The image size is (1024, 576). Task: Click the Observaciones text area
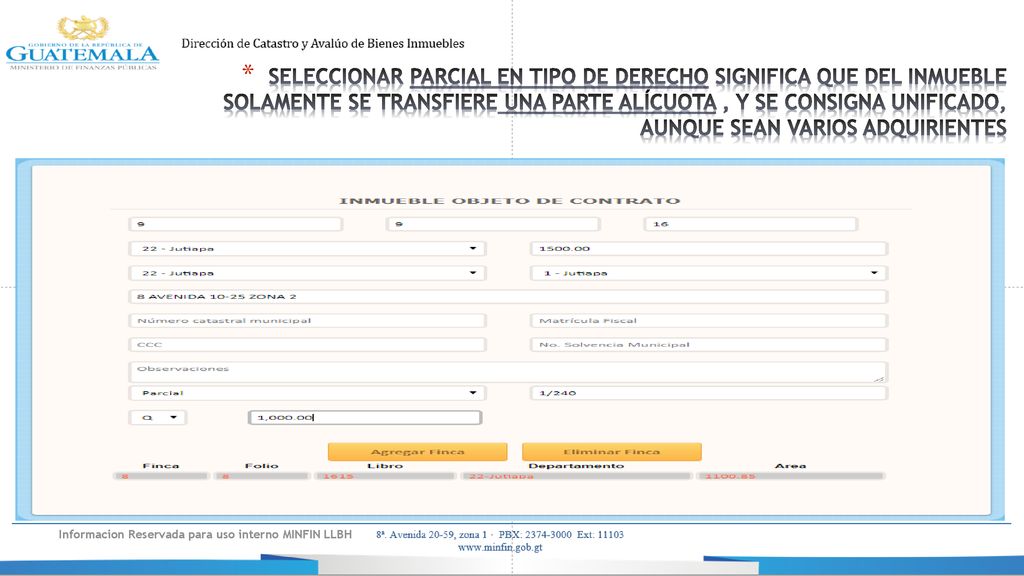tap(508, 372)
